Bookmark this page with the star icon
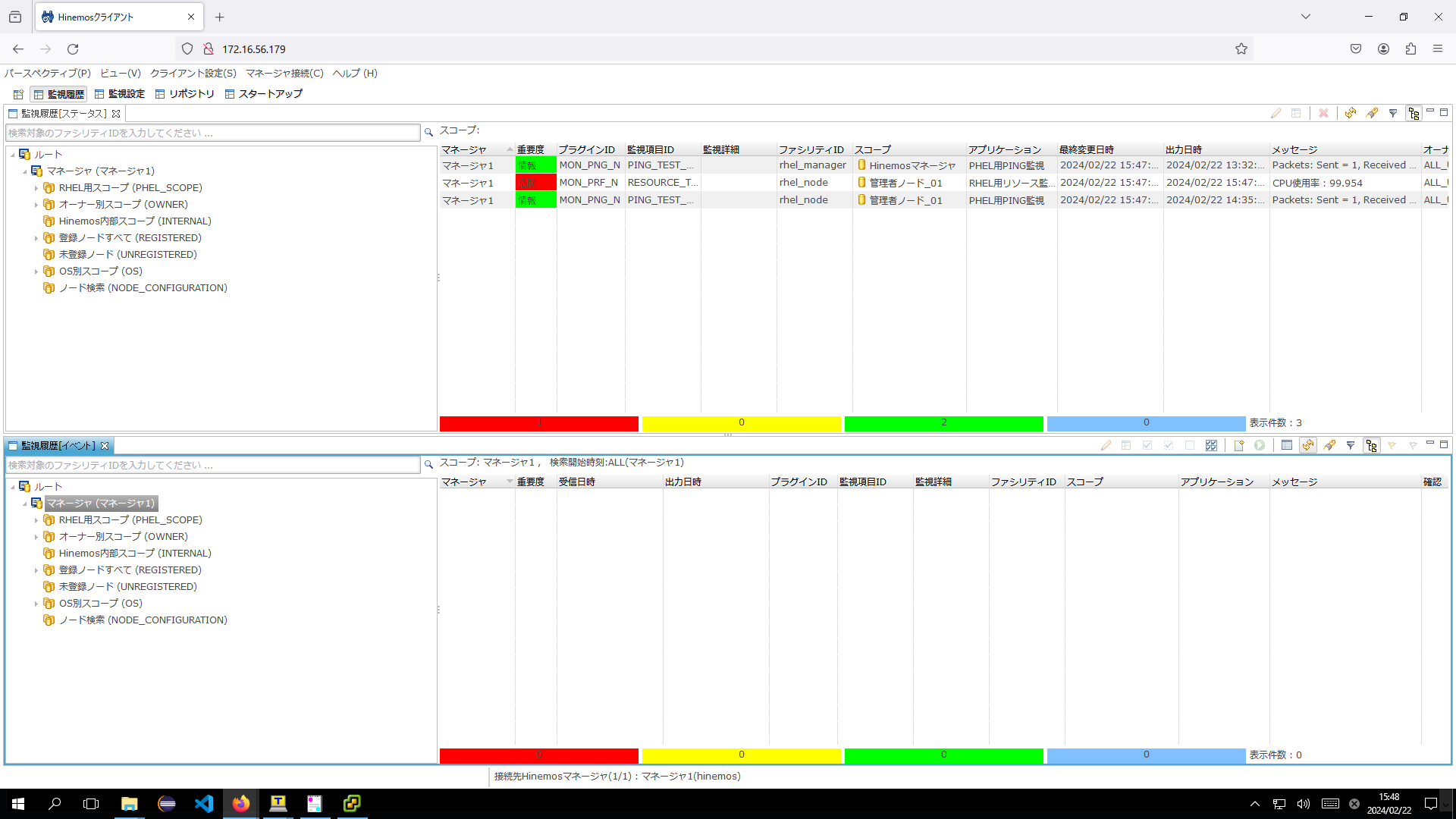The image size is (1456, 819). (x=1241, y=49)
